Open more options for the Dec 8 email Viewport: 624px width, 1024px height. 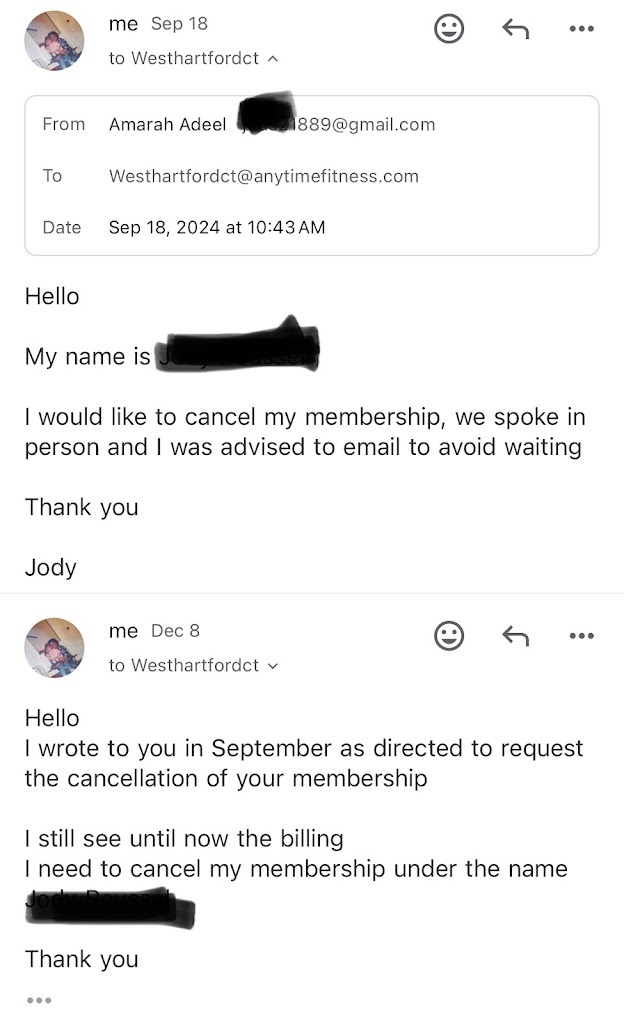pyautogui.click(x=581, y=636)
